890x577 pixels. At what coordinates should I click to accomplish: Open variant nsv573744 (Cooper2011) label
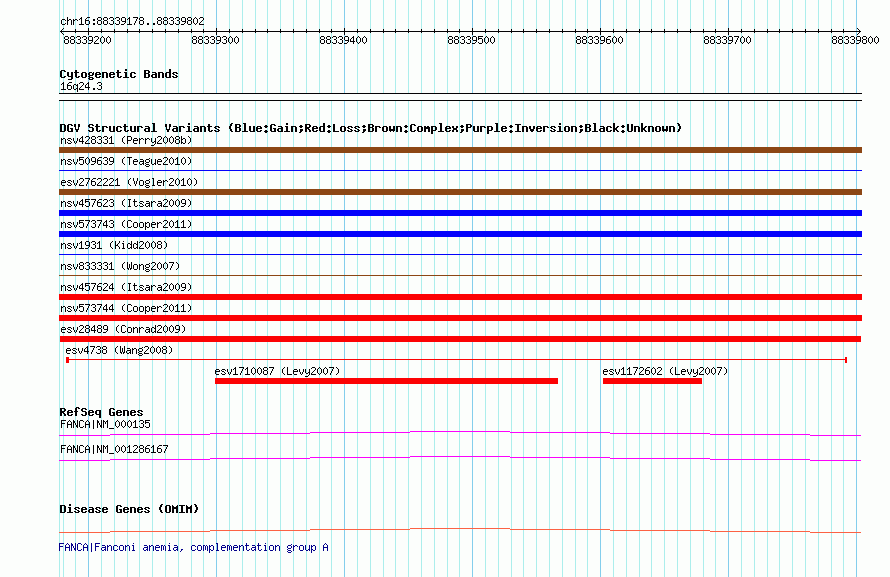(x=126, y=308)
